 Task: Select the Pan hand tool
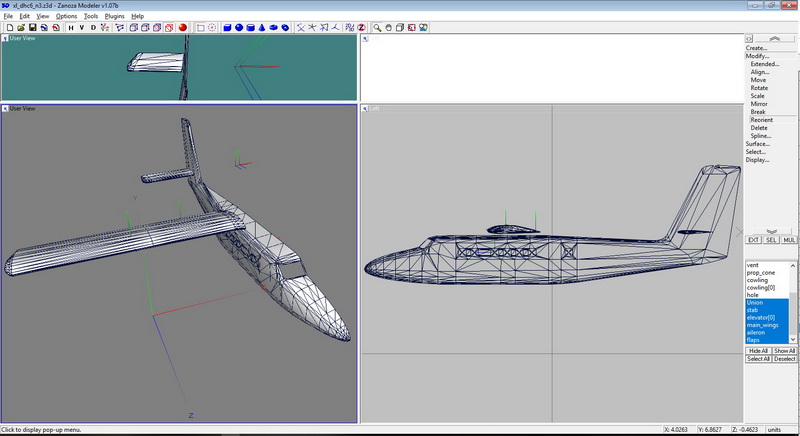pos(388,27)
